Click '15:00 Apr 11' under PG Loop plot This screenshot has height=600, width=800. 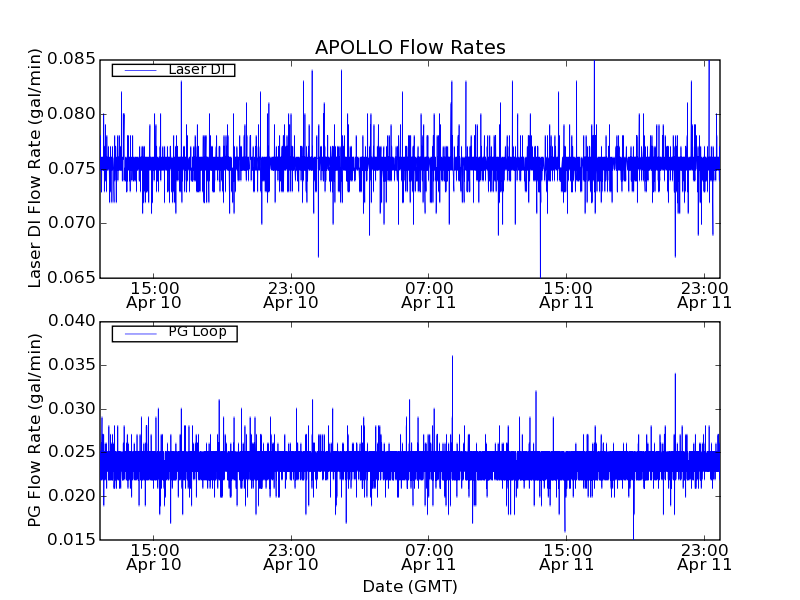point(566,558)
